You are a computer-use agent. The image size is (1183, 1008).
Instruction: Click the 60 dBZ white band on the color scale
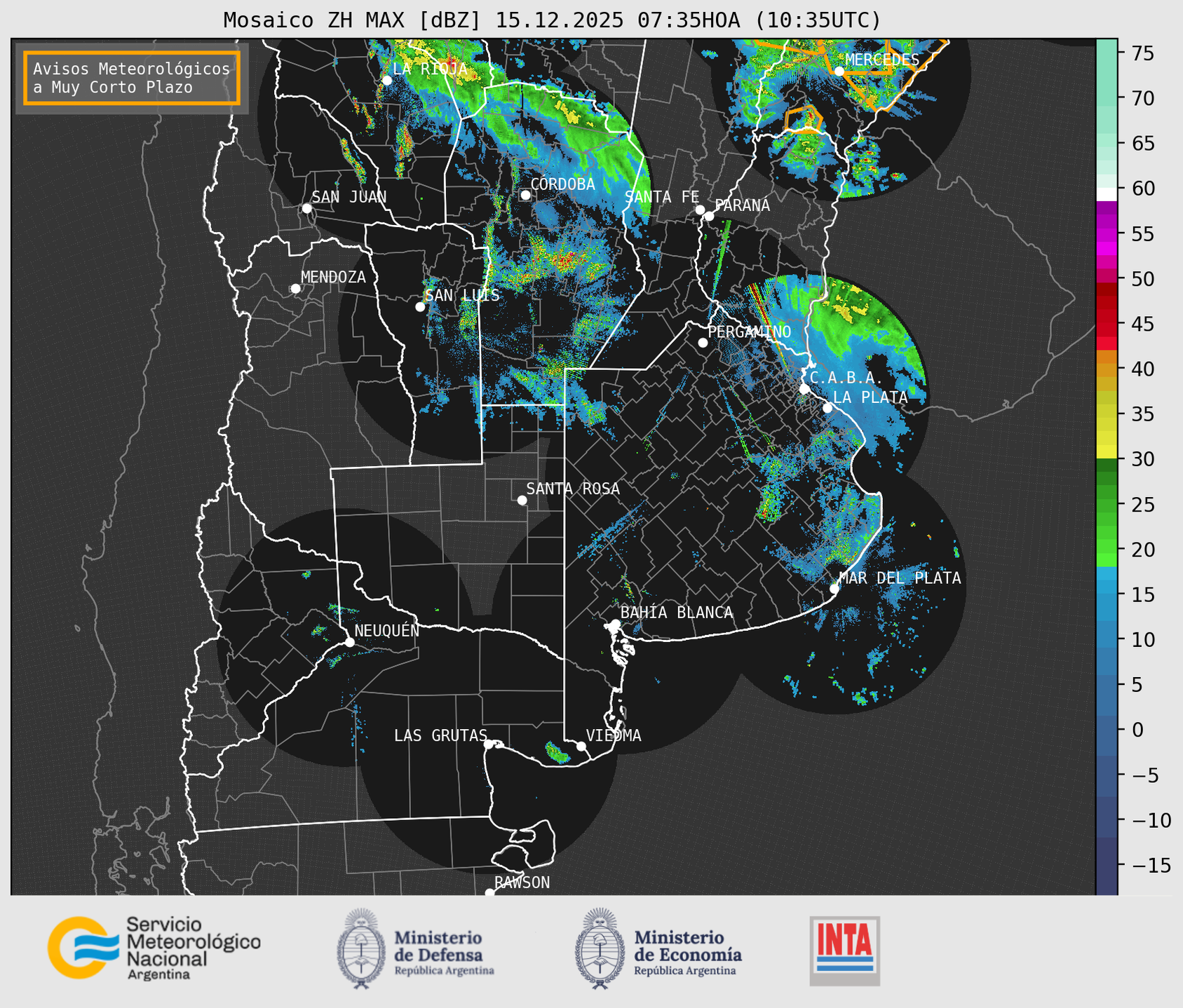[x=1107, y=194]
